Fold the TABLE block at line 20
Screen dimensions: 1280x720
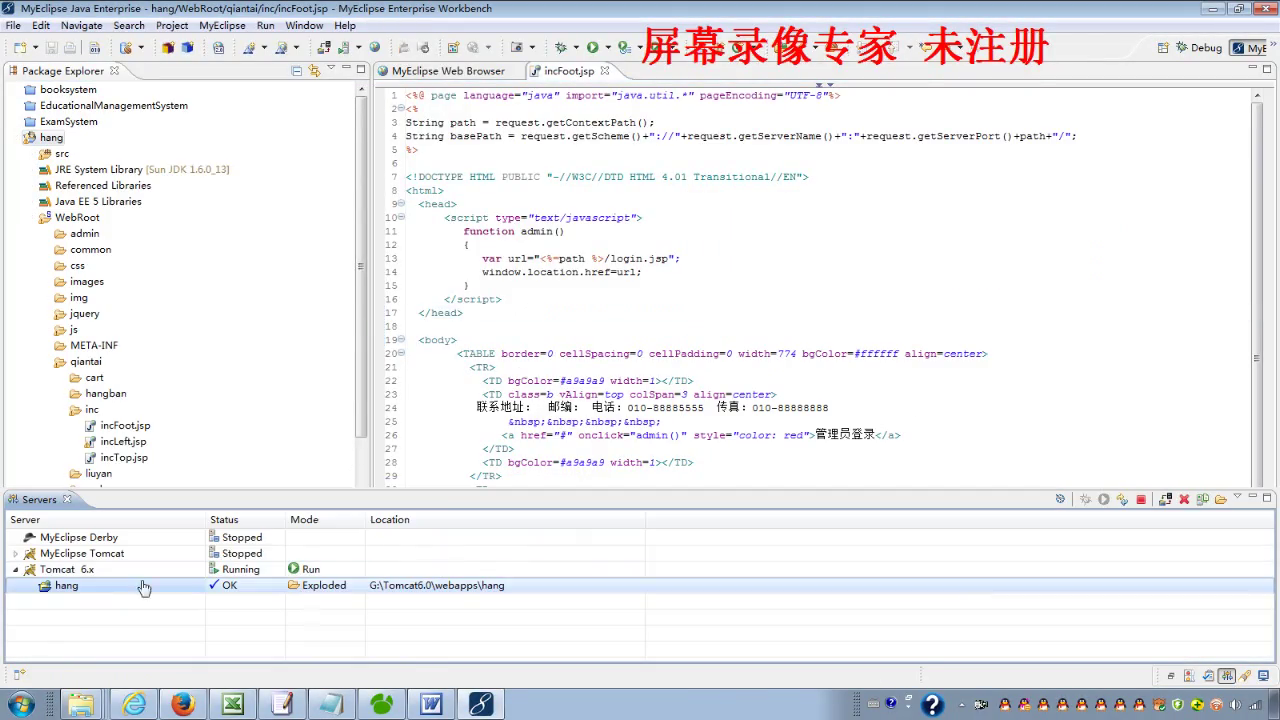(401, 353)
